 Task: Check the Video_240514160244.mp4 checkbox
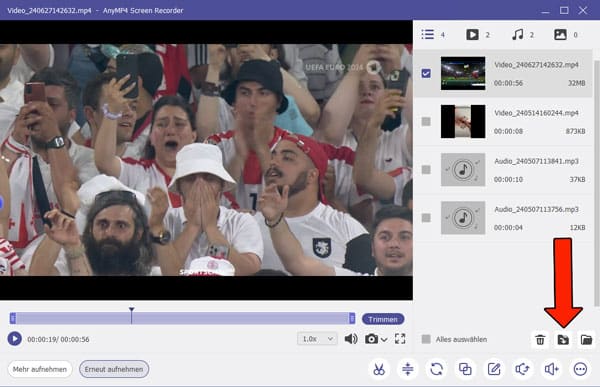(426, 121)
